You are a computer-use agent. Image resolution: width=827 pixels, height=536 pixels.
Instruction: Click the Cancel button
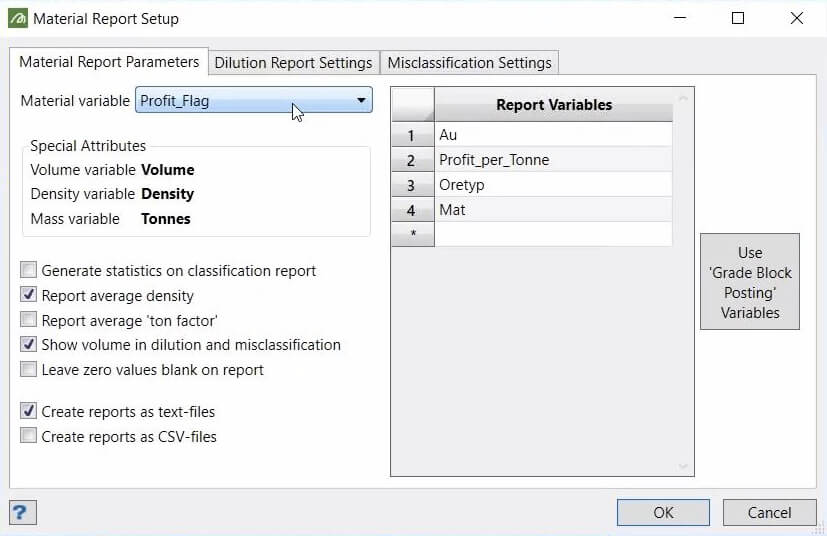pyautogui.click(x=769, y=512)
